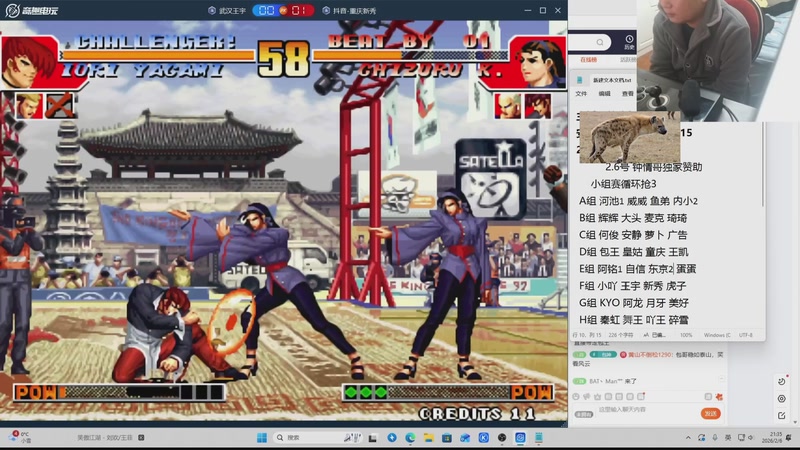Switch the 英 input method indicator
The width and height of the screenshot is (800, 450).
pos(728,438)
